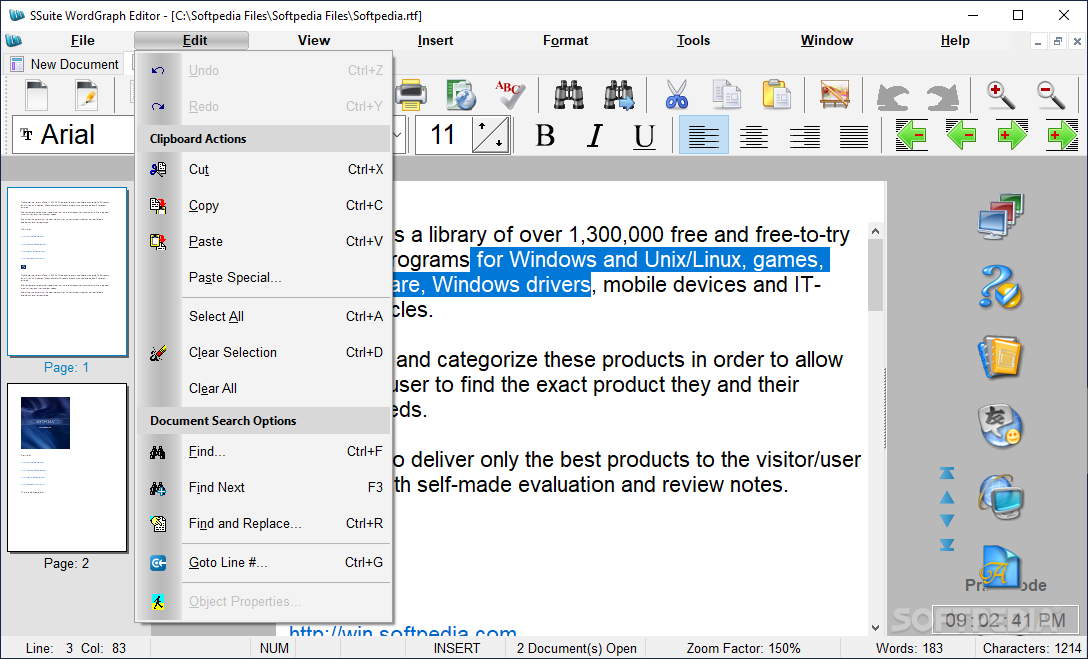Image resolution: width=1088 pixels, height=659 pixels.
Task: Select the Page: 1 thumbnail
Action: pos(67,272)
